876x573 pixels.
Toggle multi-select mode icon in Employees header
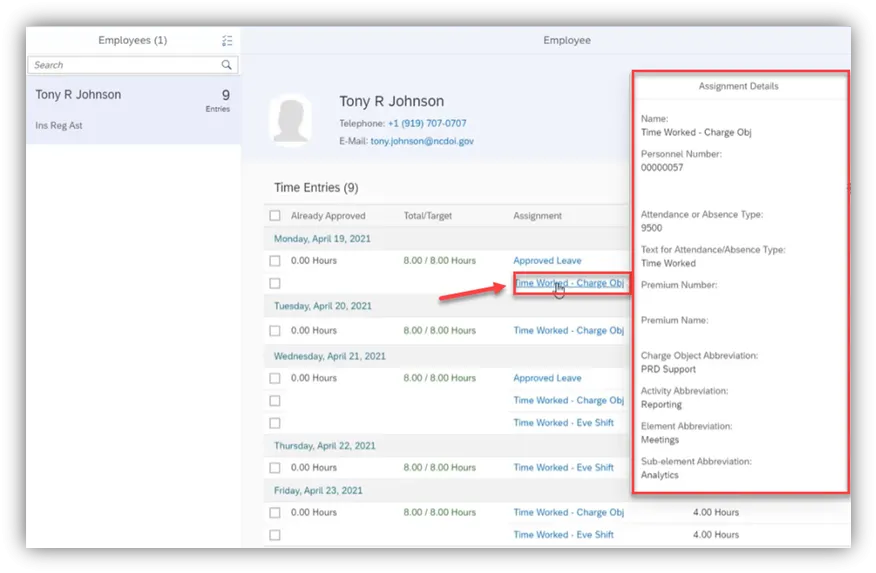click(228, 41)
